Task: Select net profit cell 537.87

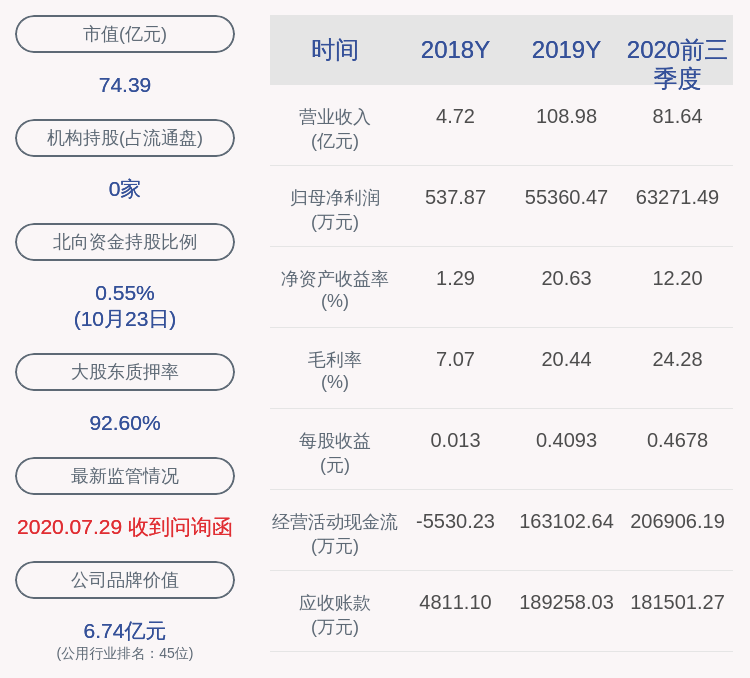Action: point(455,198)
